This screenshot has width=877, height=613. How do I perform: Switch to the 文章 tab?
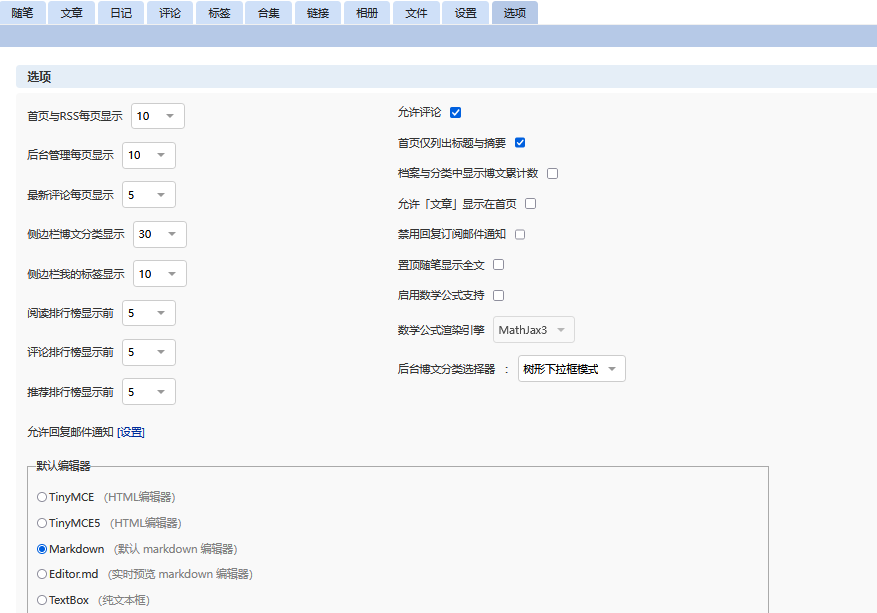point(72,12)
